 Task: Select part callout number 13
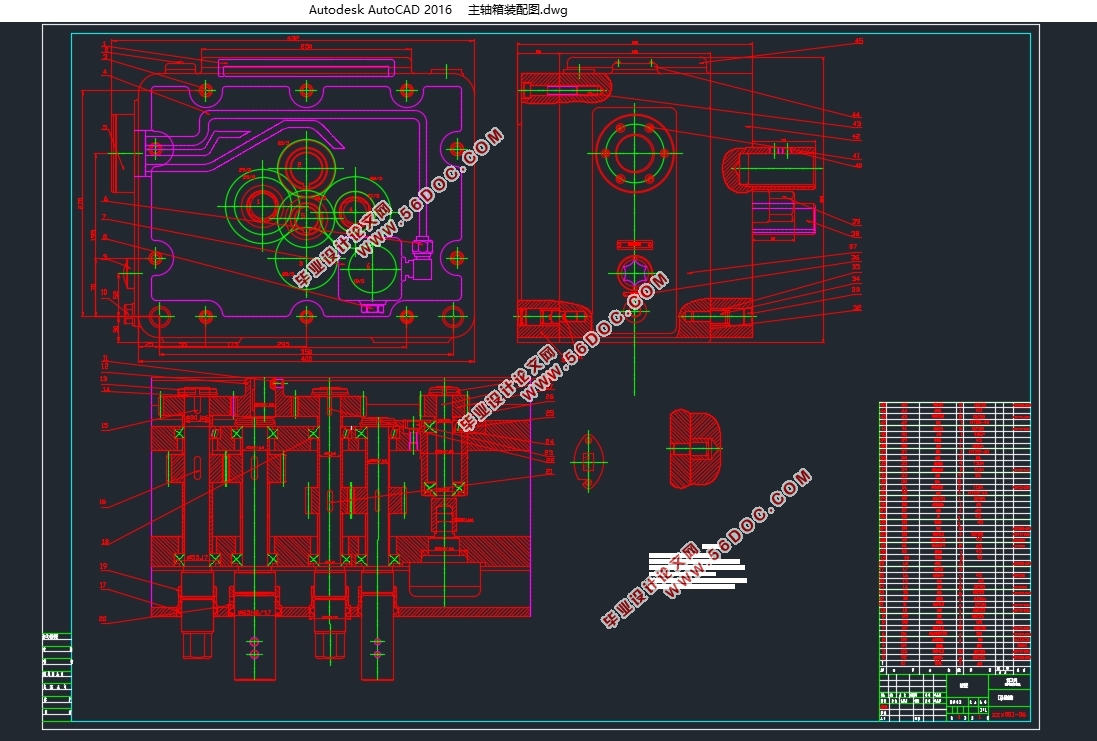(104, 379)
